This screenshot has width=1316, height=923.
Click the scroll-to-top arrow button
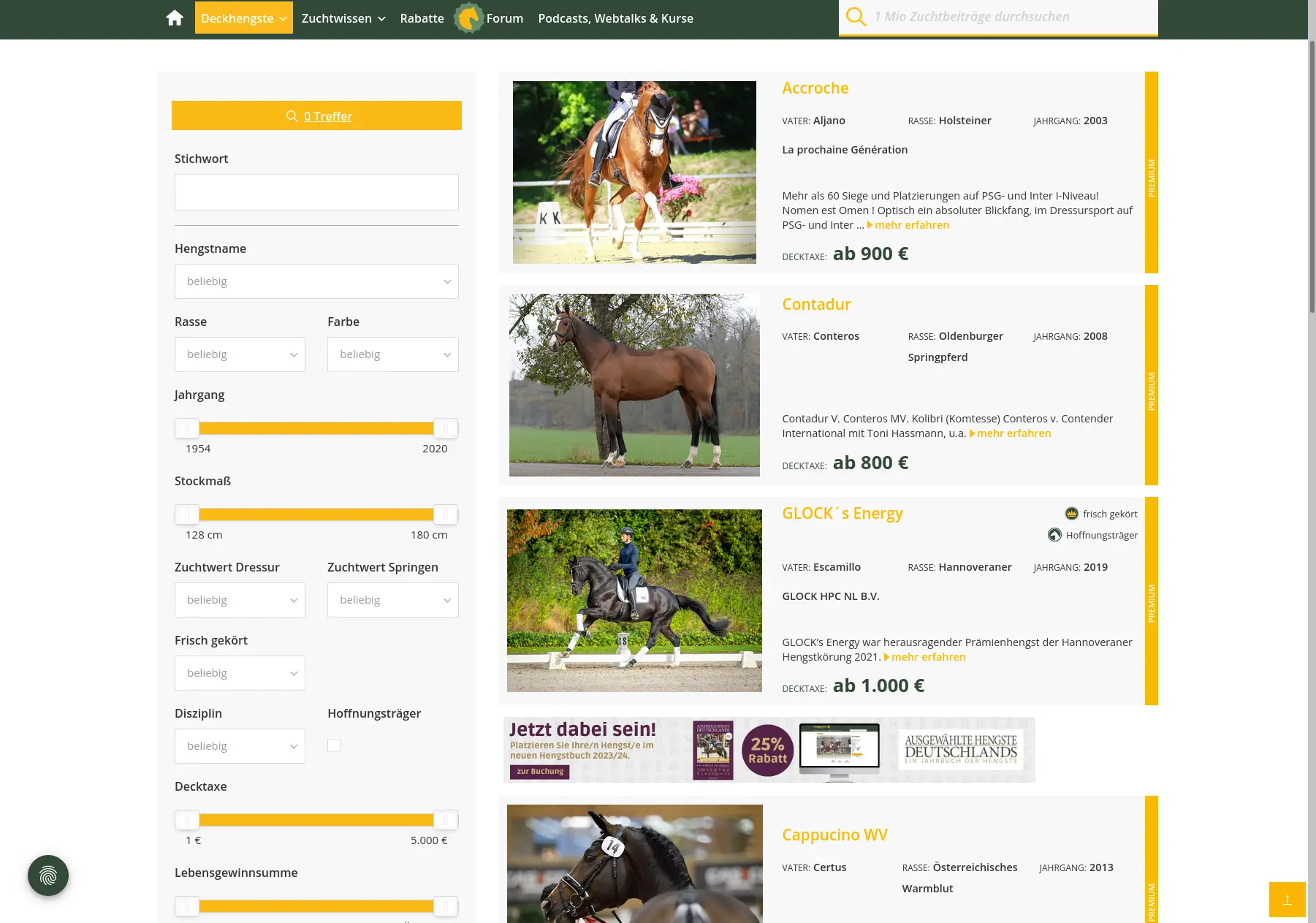click(x=1287, y=899)
